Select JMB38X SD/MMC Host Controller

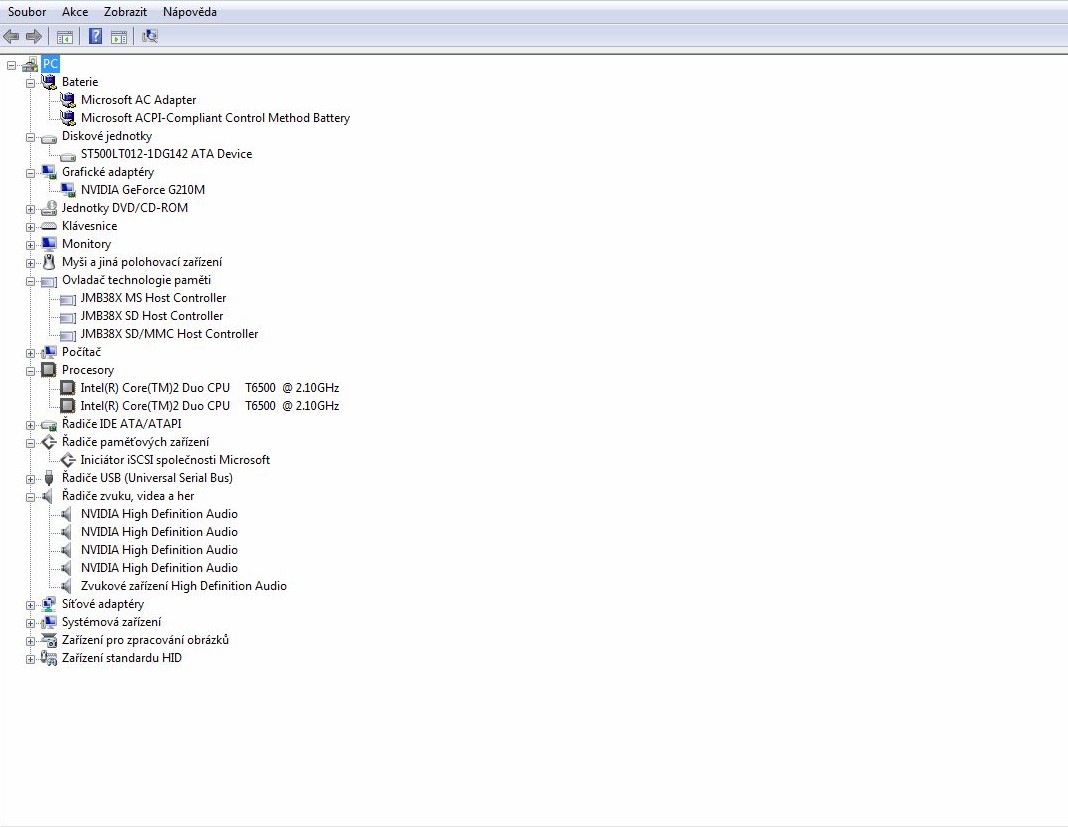170,334
